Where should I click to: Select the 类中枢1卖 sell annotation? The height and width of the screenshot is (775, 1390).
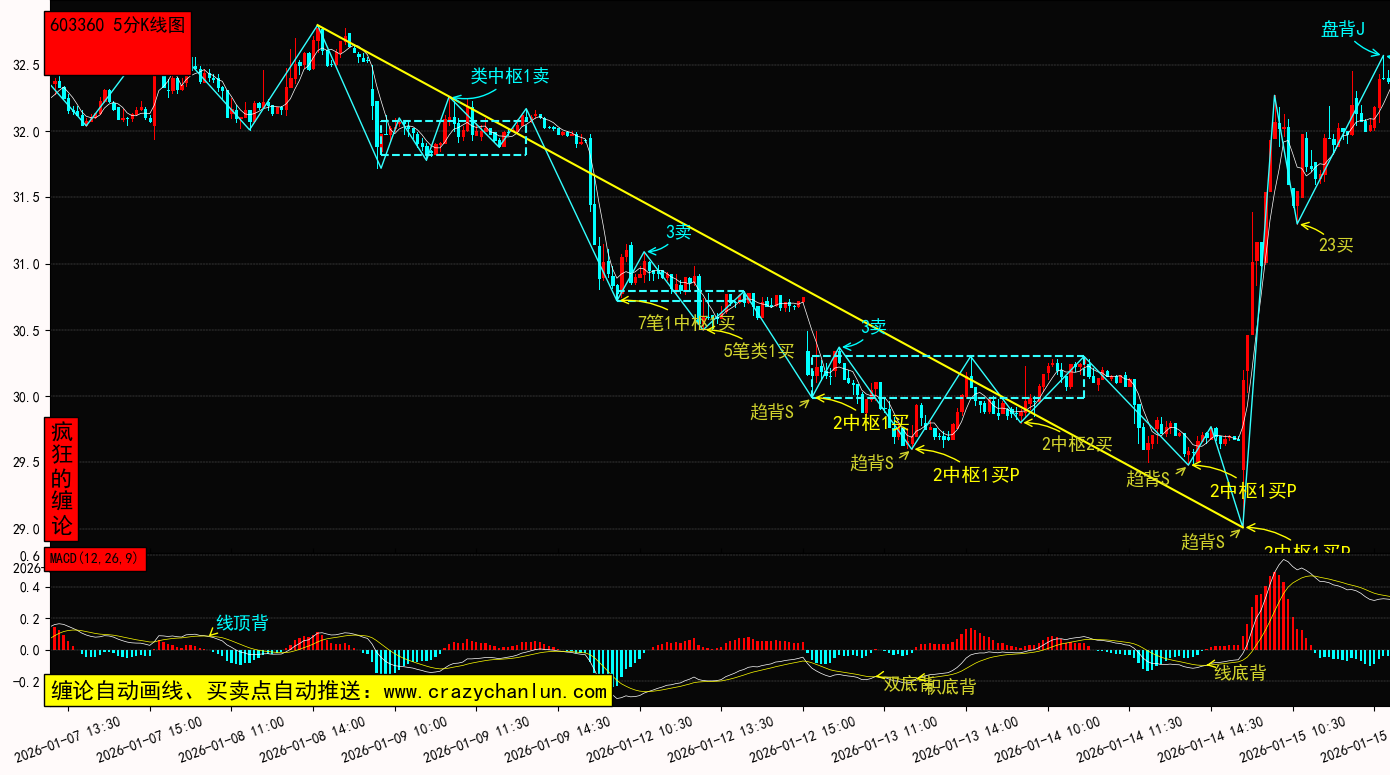(510, 76)
